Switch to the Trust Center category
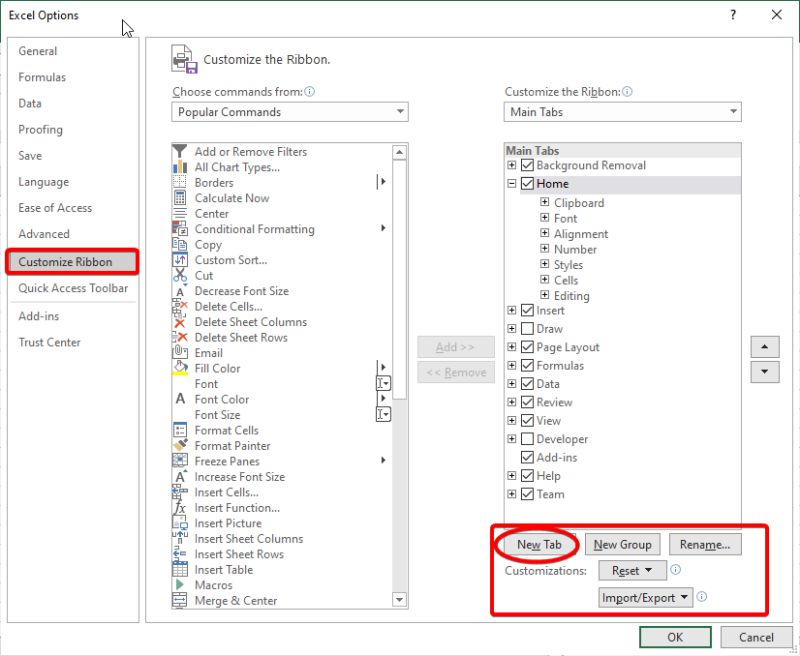Viewport: 800px width, 656px height. (48, 342)
